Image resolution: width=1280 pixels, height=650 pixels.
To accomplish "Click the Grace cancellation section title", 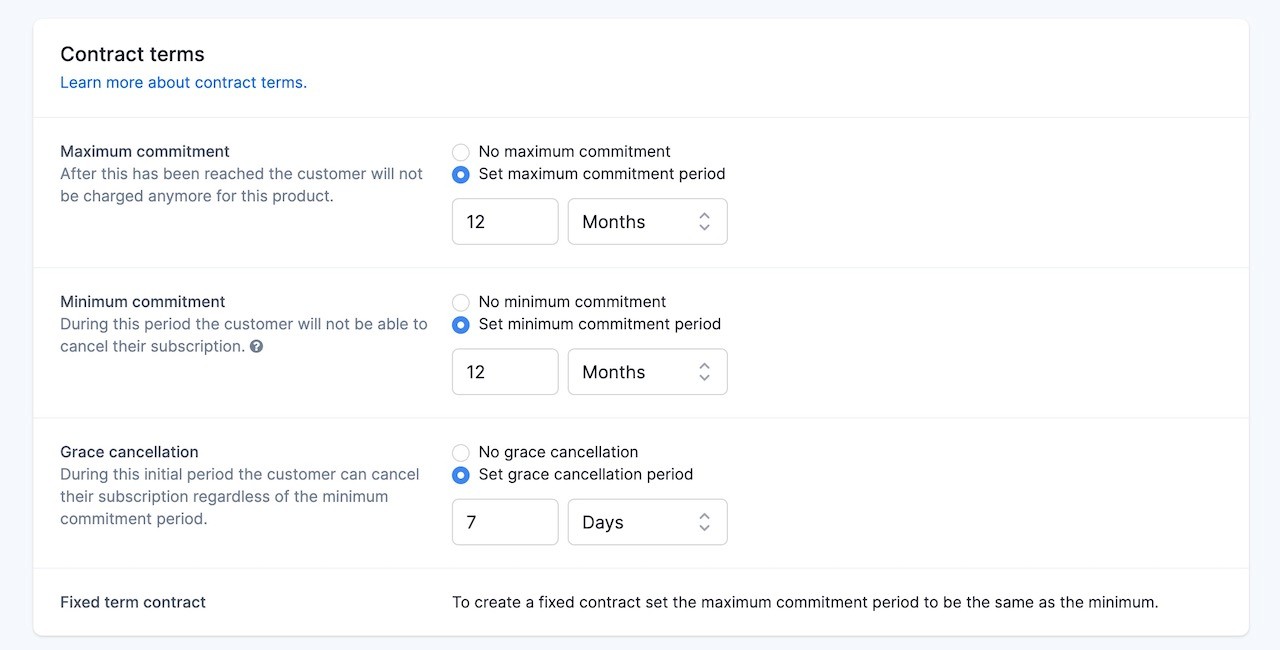I will tap(129, 452).
